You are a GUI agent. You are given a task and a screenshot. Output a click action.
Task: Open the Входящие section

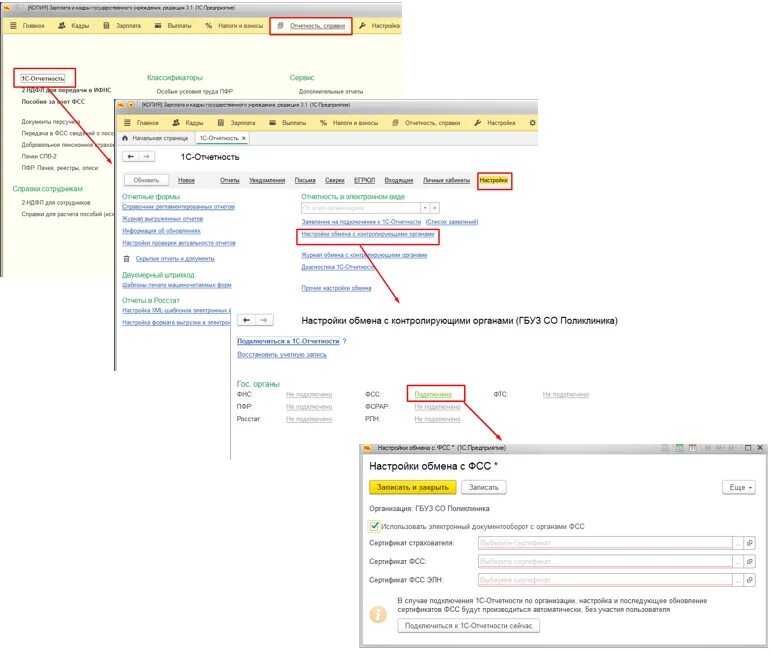[x=399, y=180]
